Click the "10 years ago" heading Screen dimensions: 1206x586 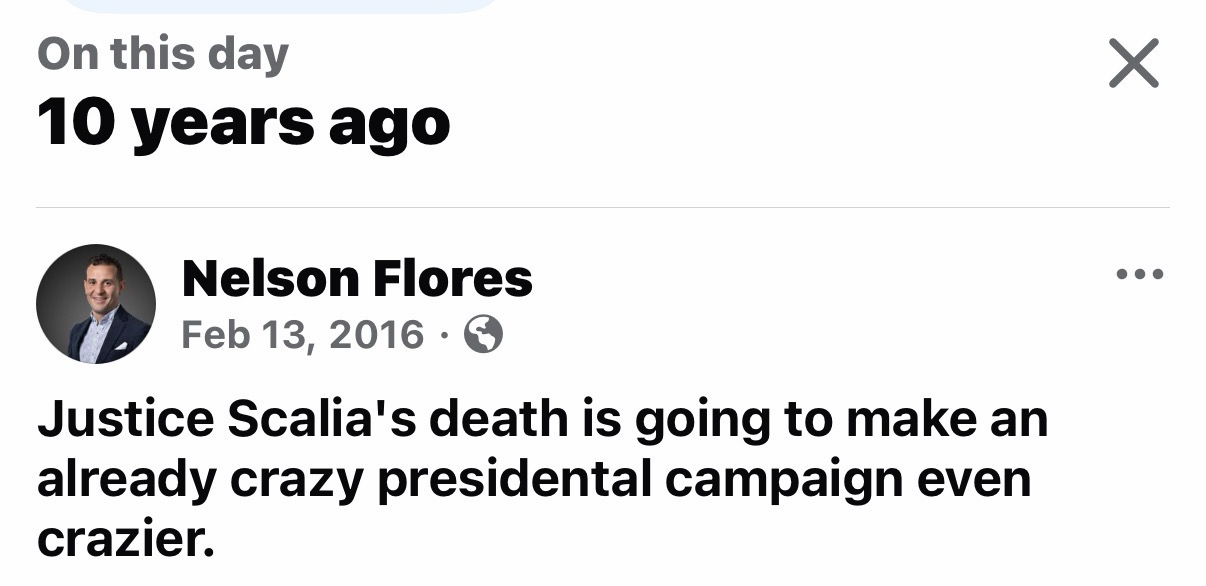243,124
